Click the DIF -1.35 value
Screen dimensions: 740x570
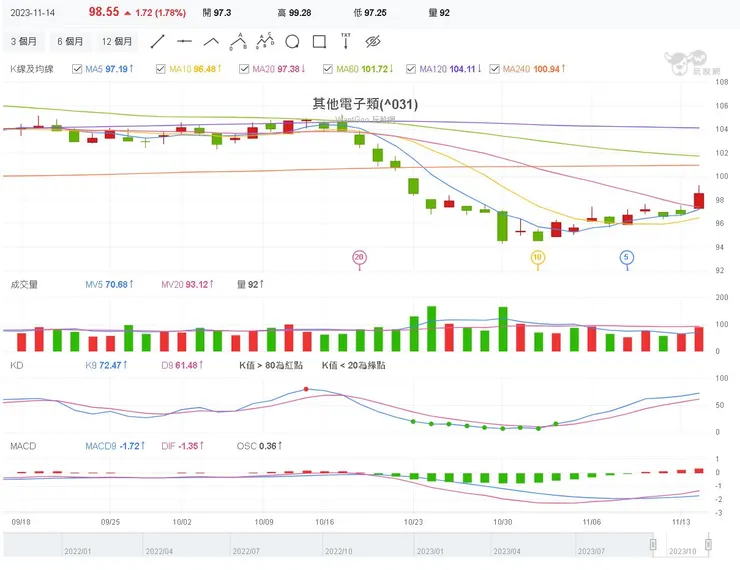pos(182,446)
